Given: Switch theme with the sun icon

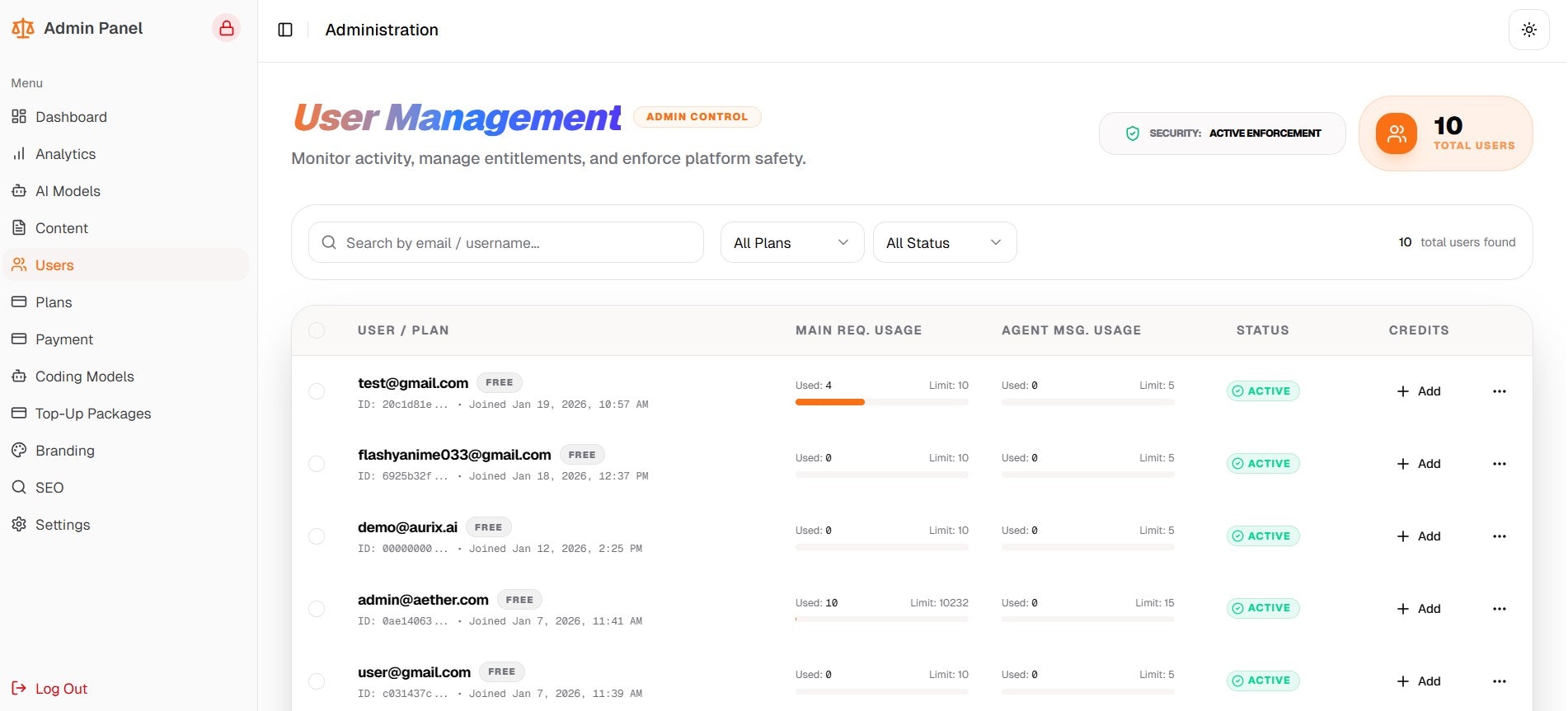Looking at the screenshot, I should point(1528,30).
